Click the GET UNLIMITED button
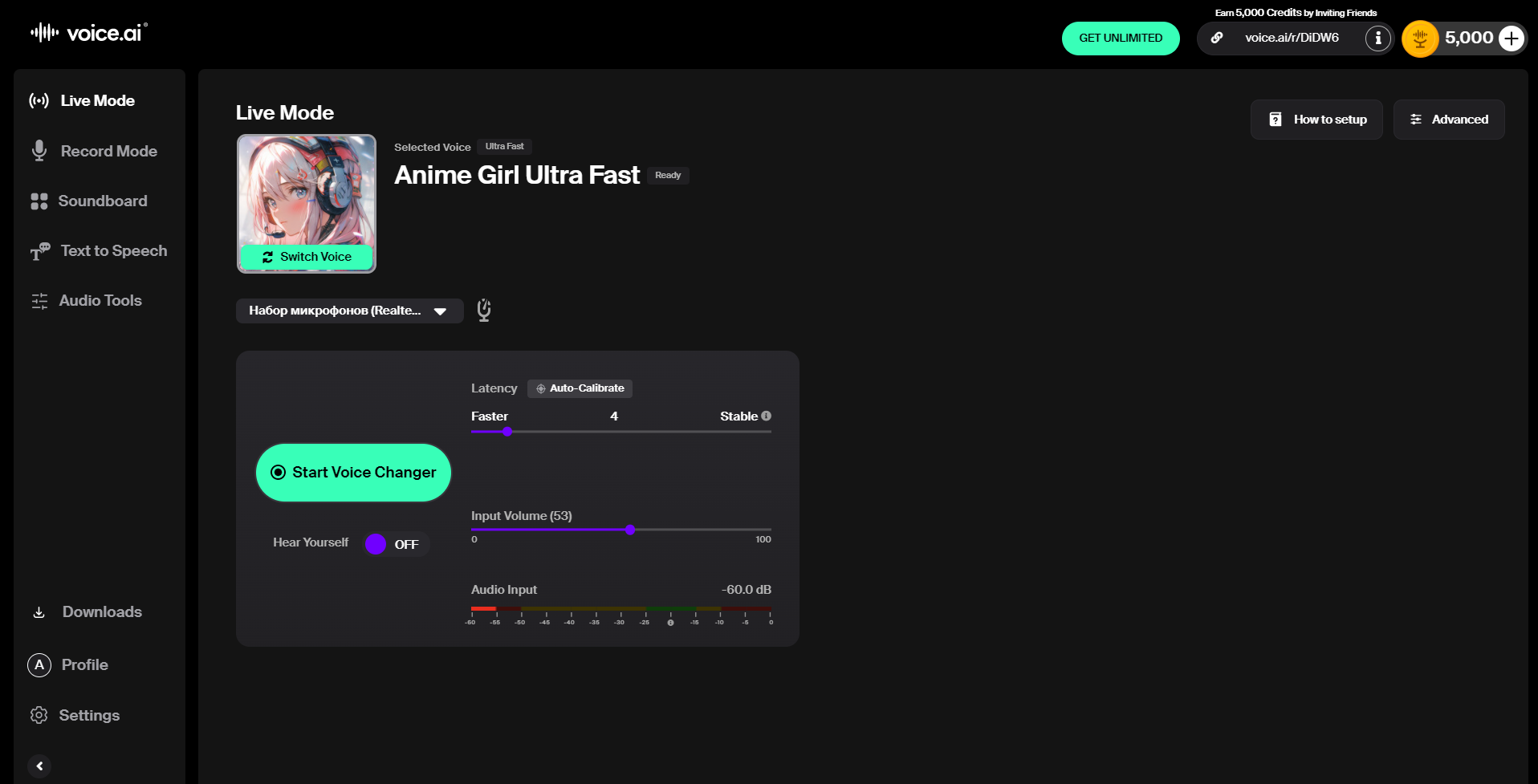1538x784 pixels. (x=1121, y=38)
